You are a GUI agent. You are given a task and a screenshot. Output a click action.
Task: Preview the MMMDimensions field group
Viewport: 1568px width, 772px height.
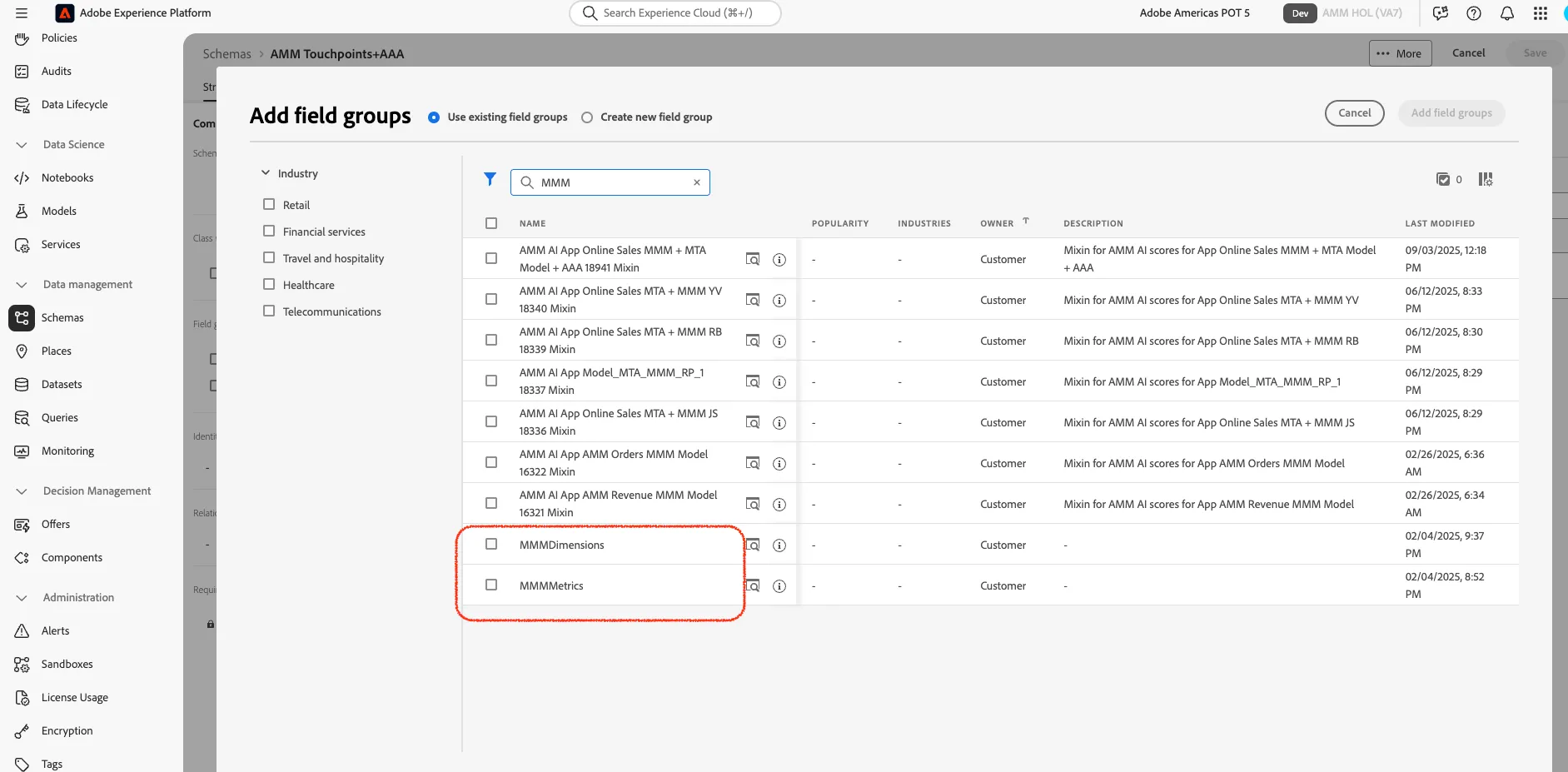click(x=753, y=545)
